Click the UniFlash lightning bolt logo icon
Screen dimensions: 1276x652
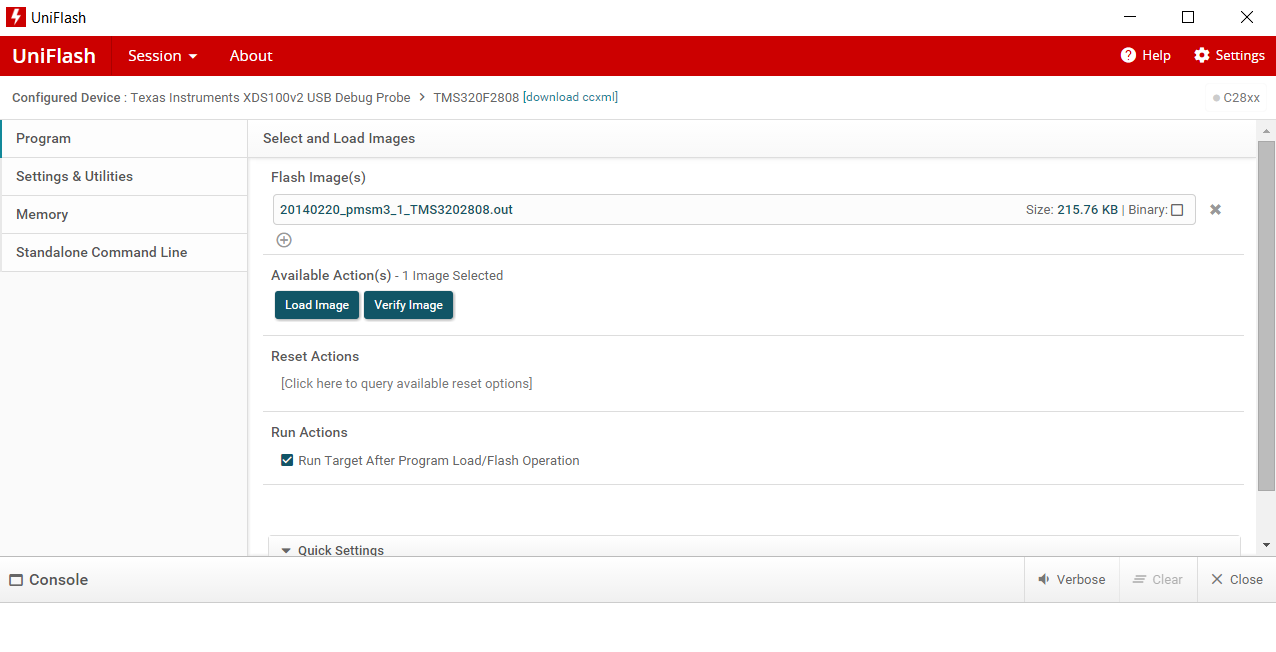click(x=16, y=17)
